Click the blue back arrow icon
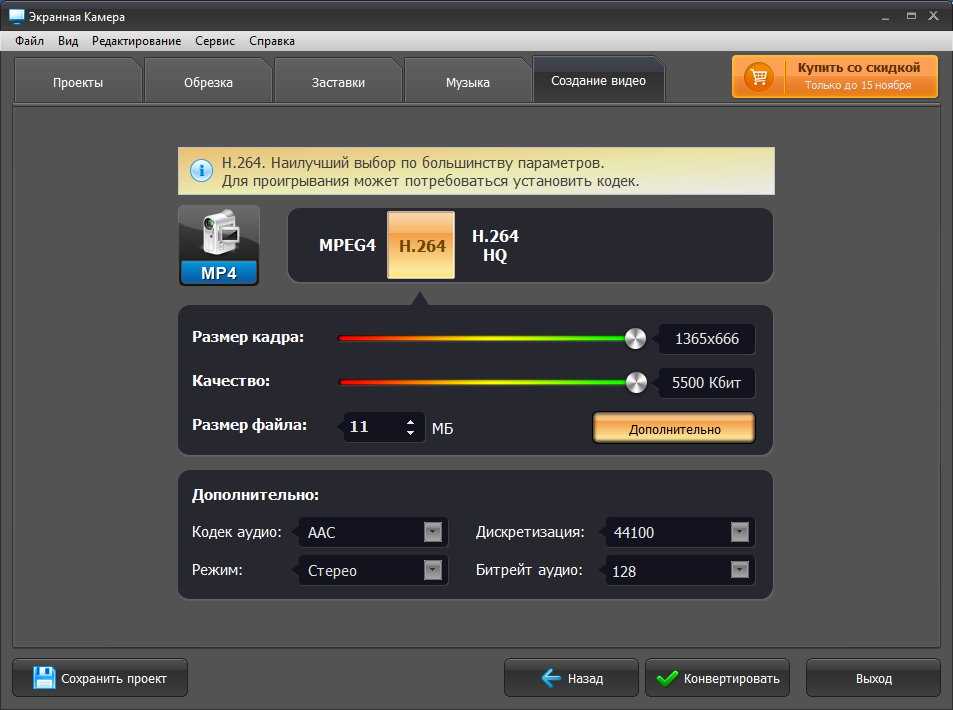 pos(551,678)
